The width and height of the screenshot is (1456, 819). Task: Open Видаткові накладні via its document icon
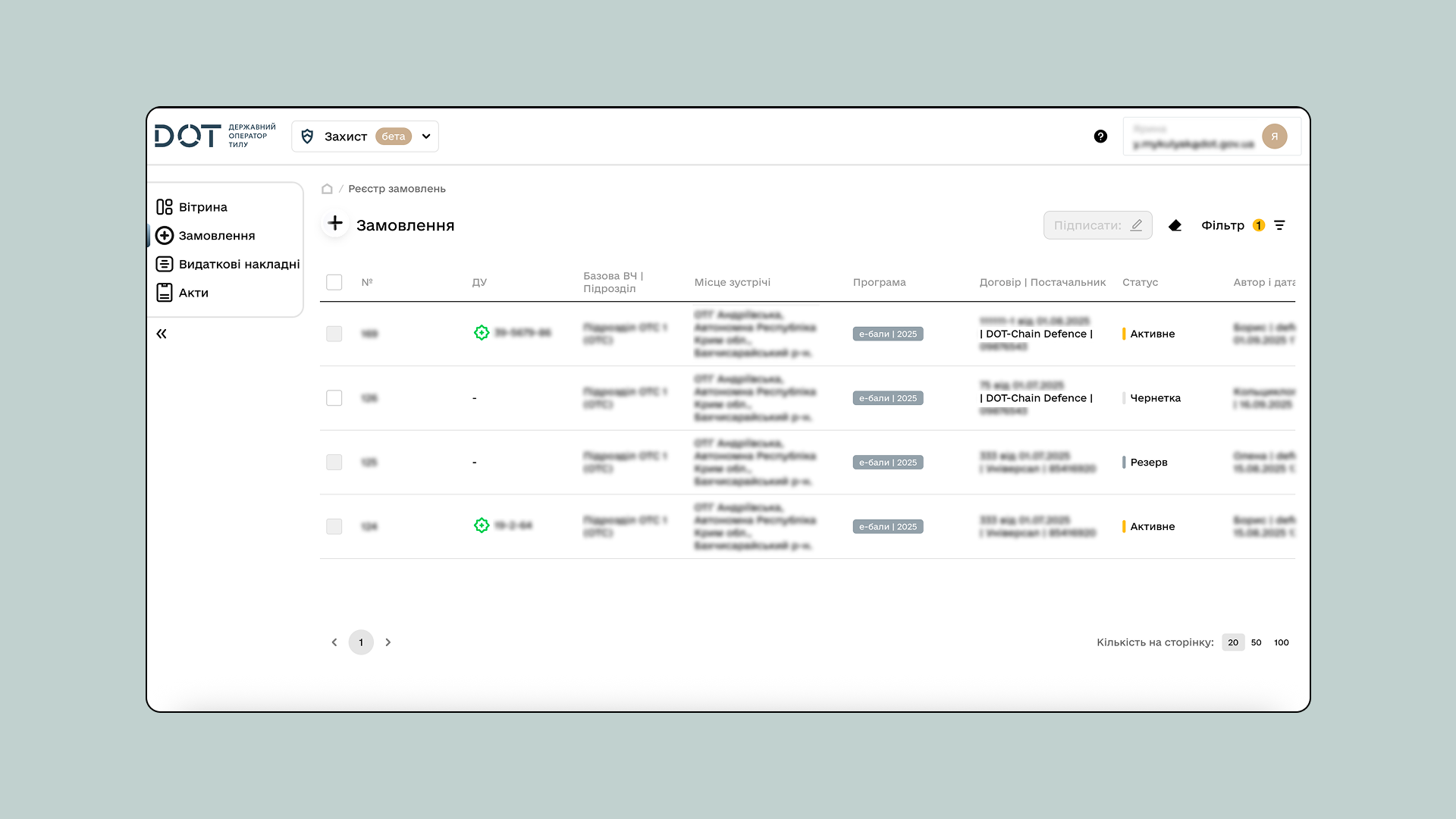click(x=165, y=264)
